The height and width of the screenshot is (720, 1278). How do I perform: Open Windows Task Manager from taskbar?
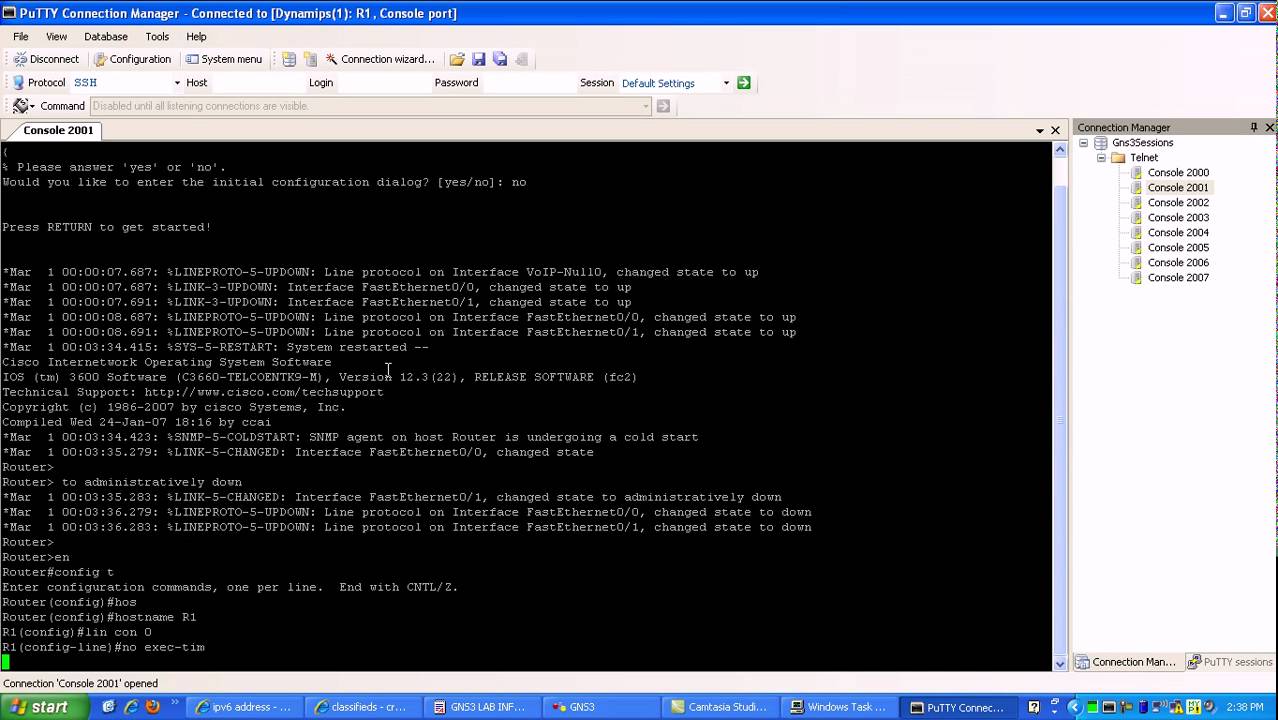839,707
